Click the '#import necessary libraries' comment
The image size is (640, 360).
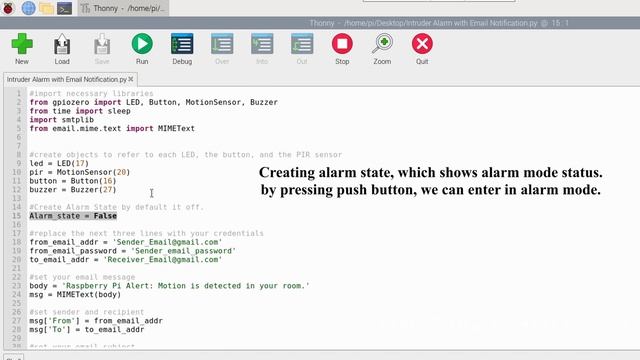coord(91,93)
